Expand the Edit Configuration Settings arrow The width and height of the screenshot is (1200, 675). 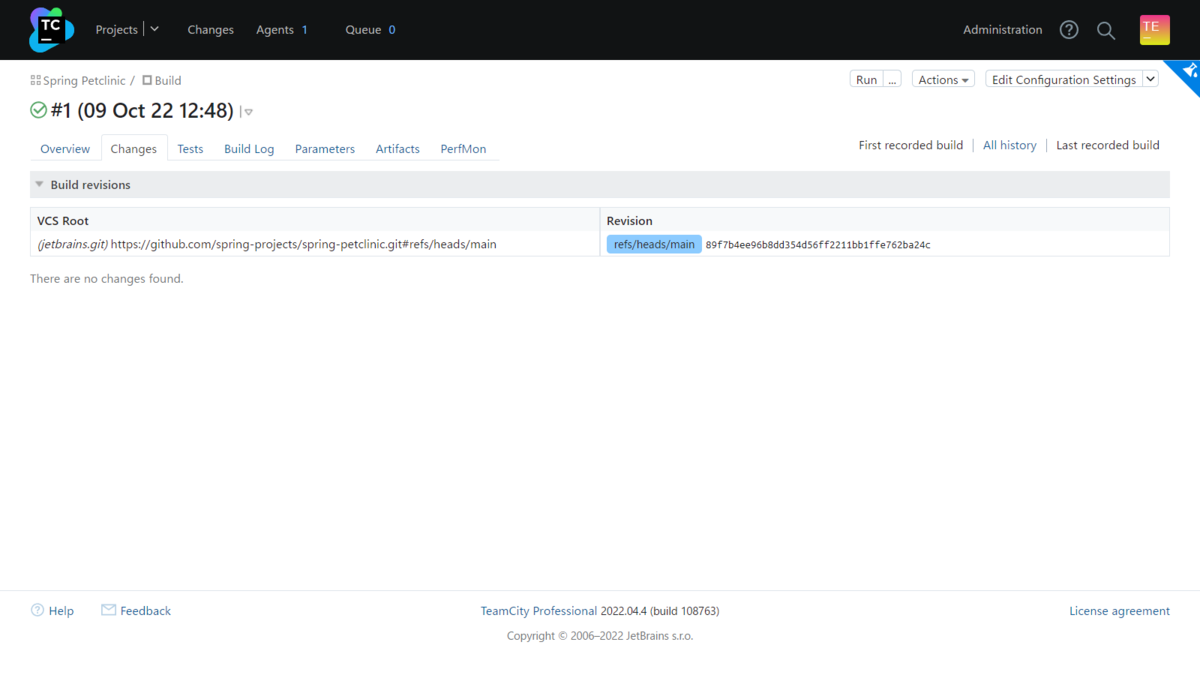(1150, 80)
